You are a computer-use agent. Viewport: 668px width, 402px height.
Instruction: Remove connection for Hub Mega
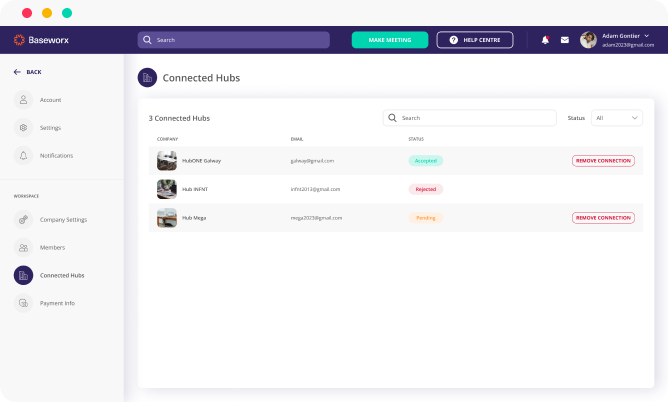[x=603, y=218]
